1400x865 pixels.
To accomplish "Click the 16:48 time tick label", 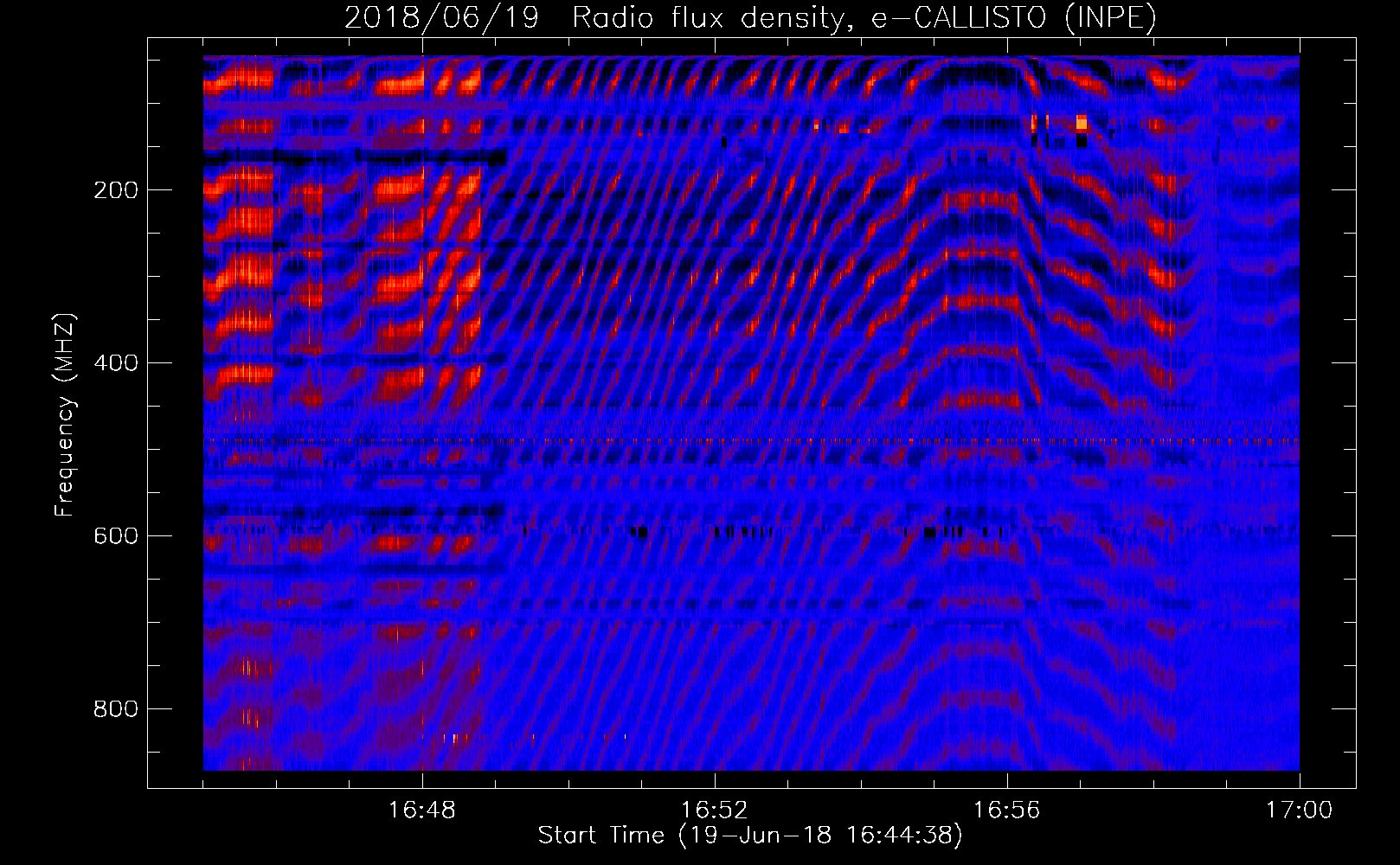I will pos(422,811).
